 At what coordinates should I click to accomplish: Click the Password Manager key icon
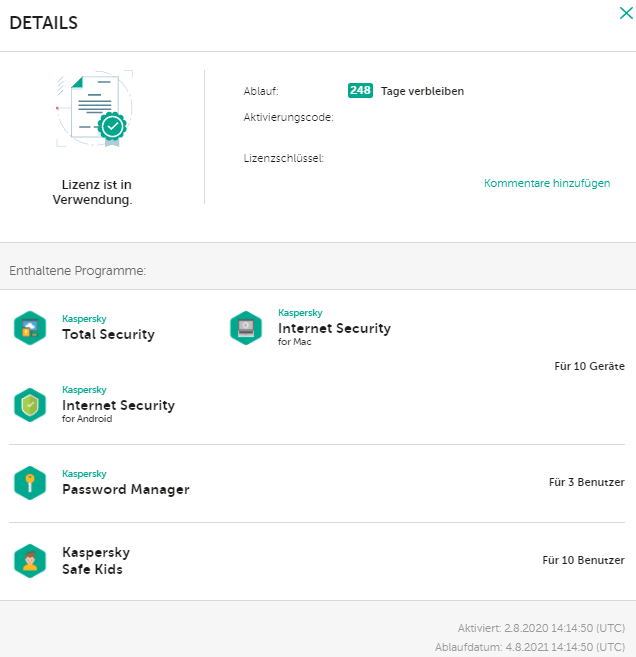(x=30, y=483)
